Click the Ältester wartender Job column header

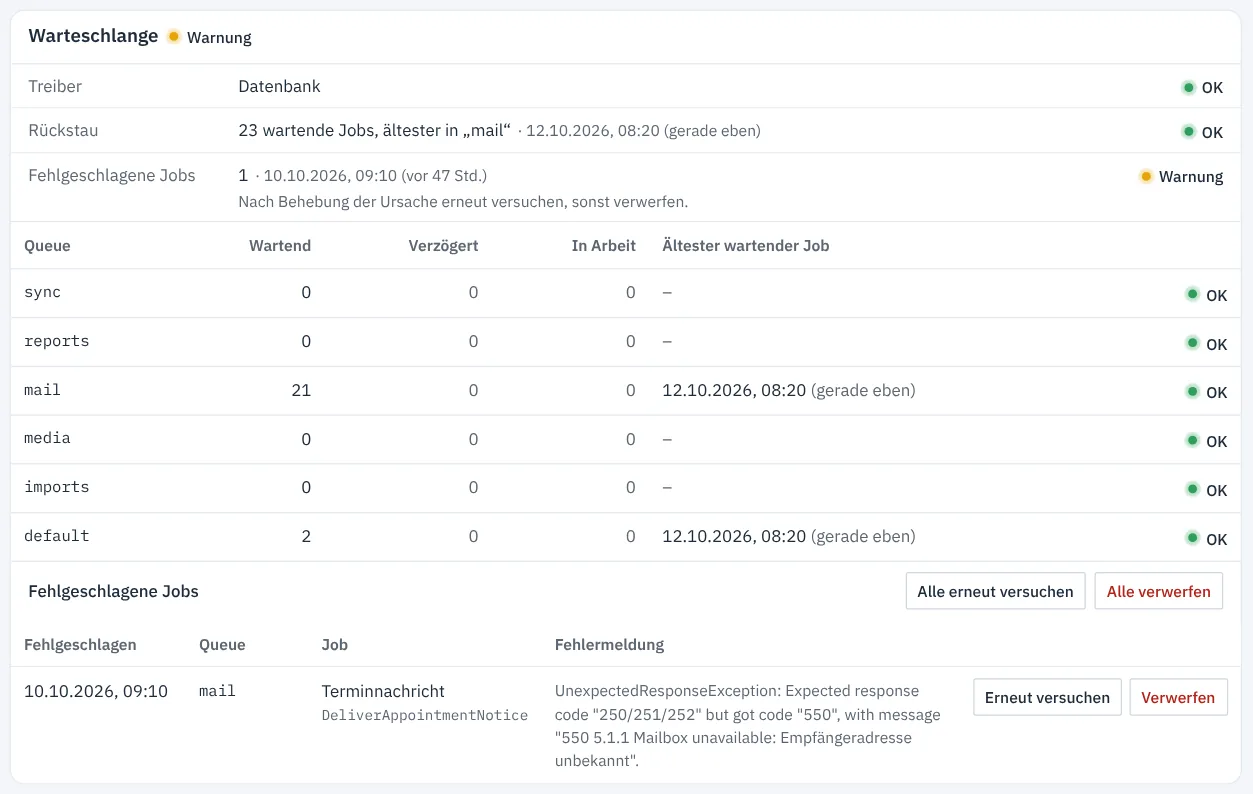tap(746, 245)
